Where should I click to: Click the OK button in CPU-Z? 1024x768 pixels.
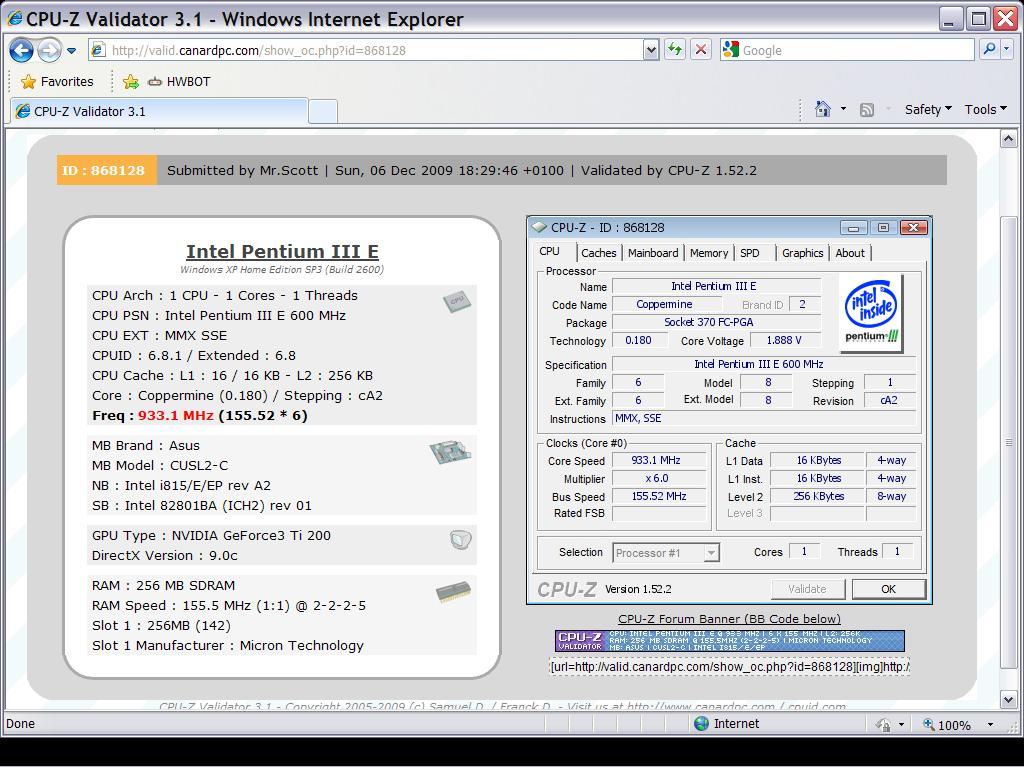click(x=888, y=589)
